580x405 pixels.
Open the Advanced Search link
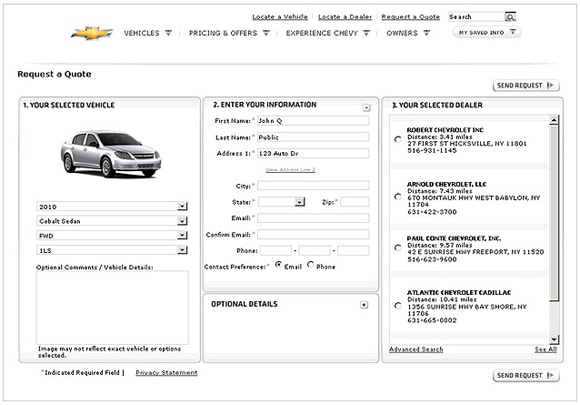click(x=416, y=349)
